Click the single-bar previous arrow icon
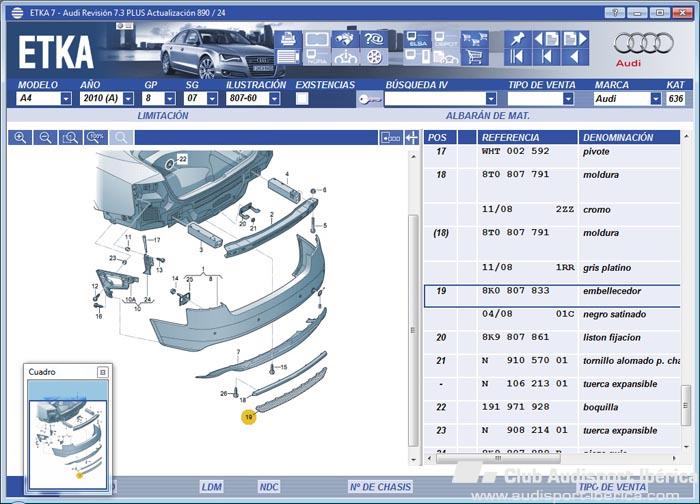 tap(546, 57)
